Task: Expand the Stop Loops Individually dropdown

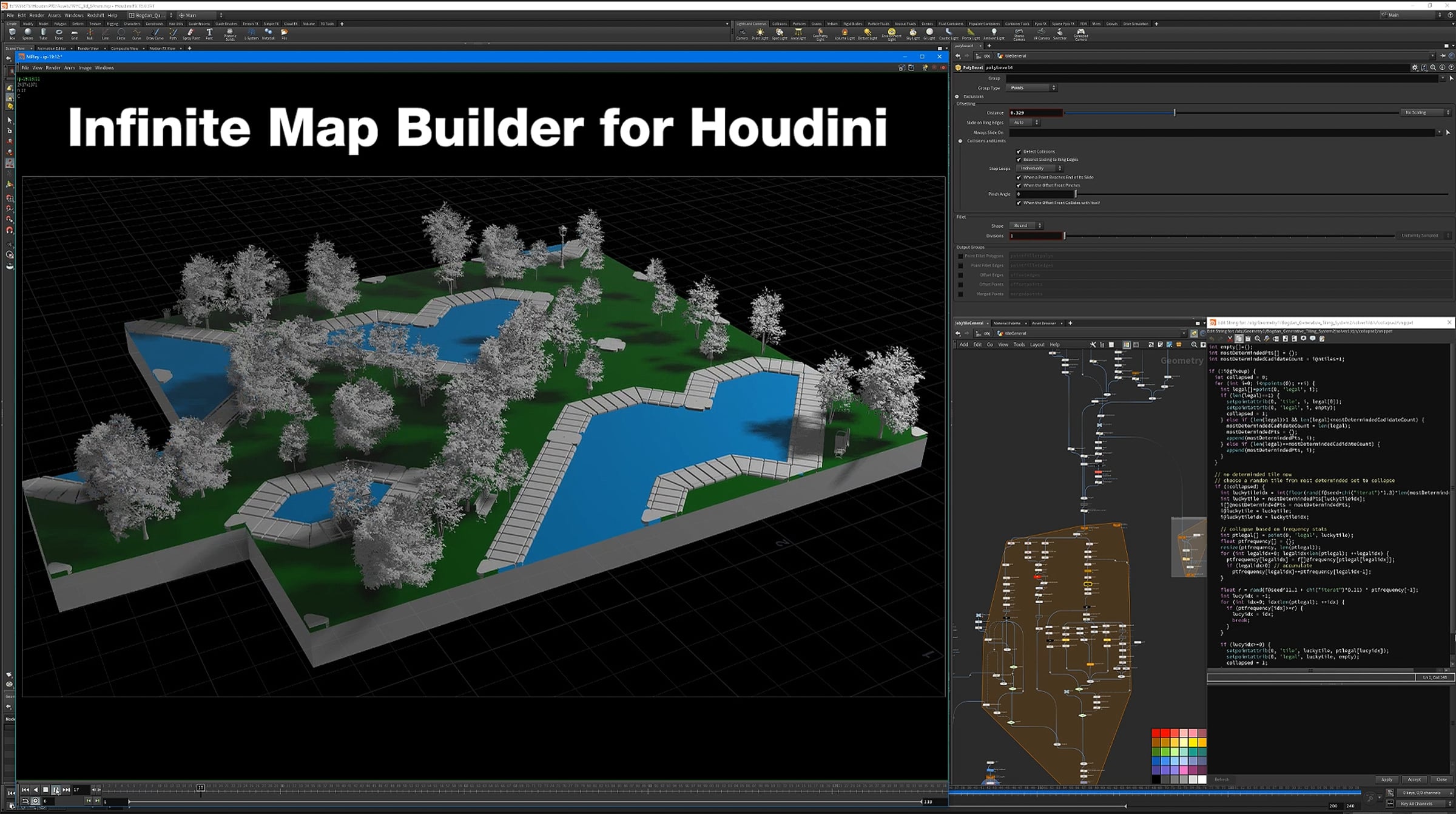Action: (x=1039, y=169)
